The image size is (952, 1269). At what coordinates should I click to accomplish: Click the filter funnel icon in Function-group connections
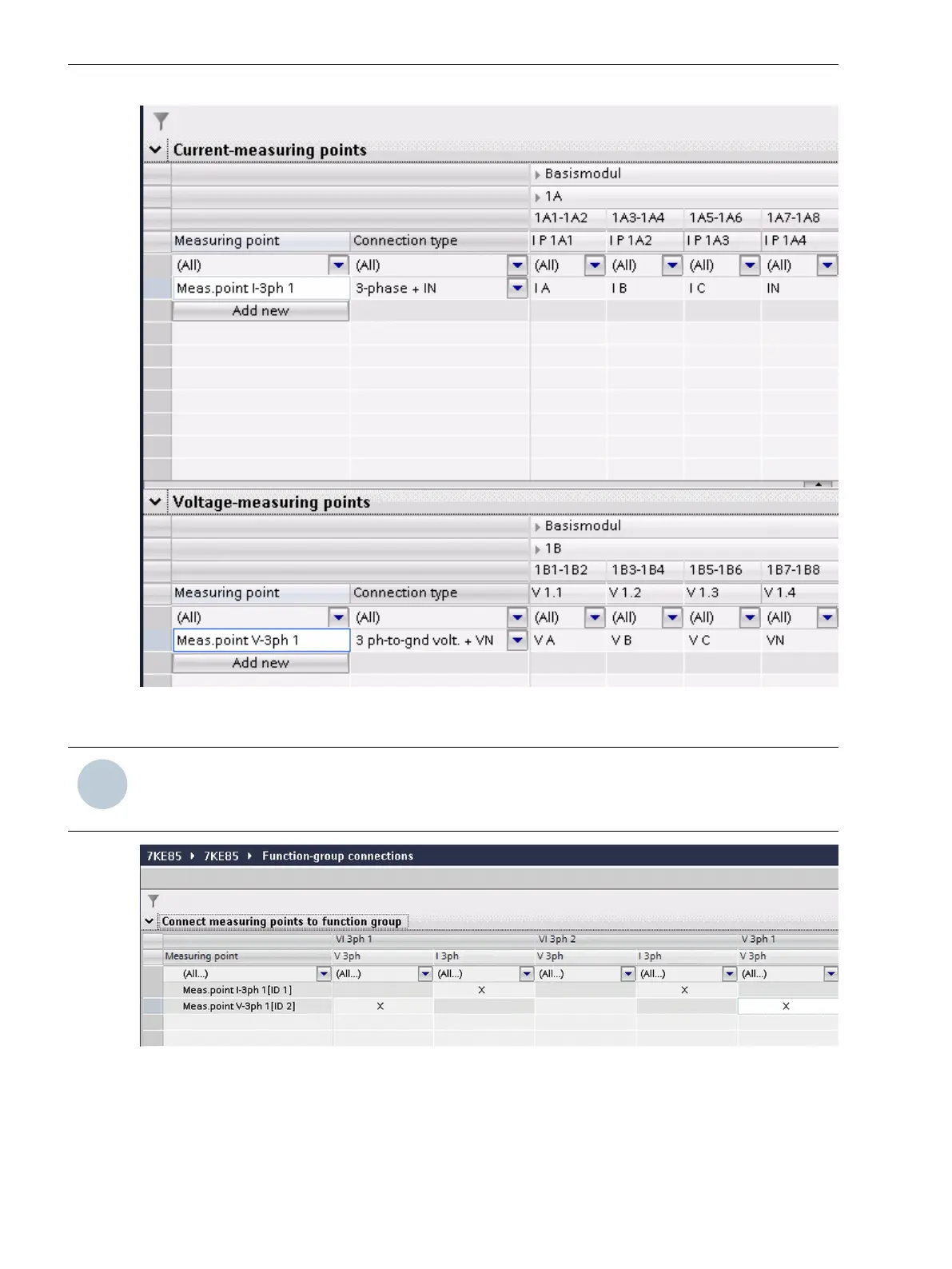[x=153, y=901]
